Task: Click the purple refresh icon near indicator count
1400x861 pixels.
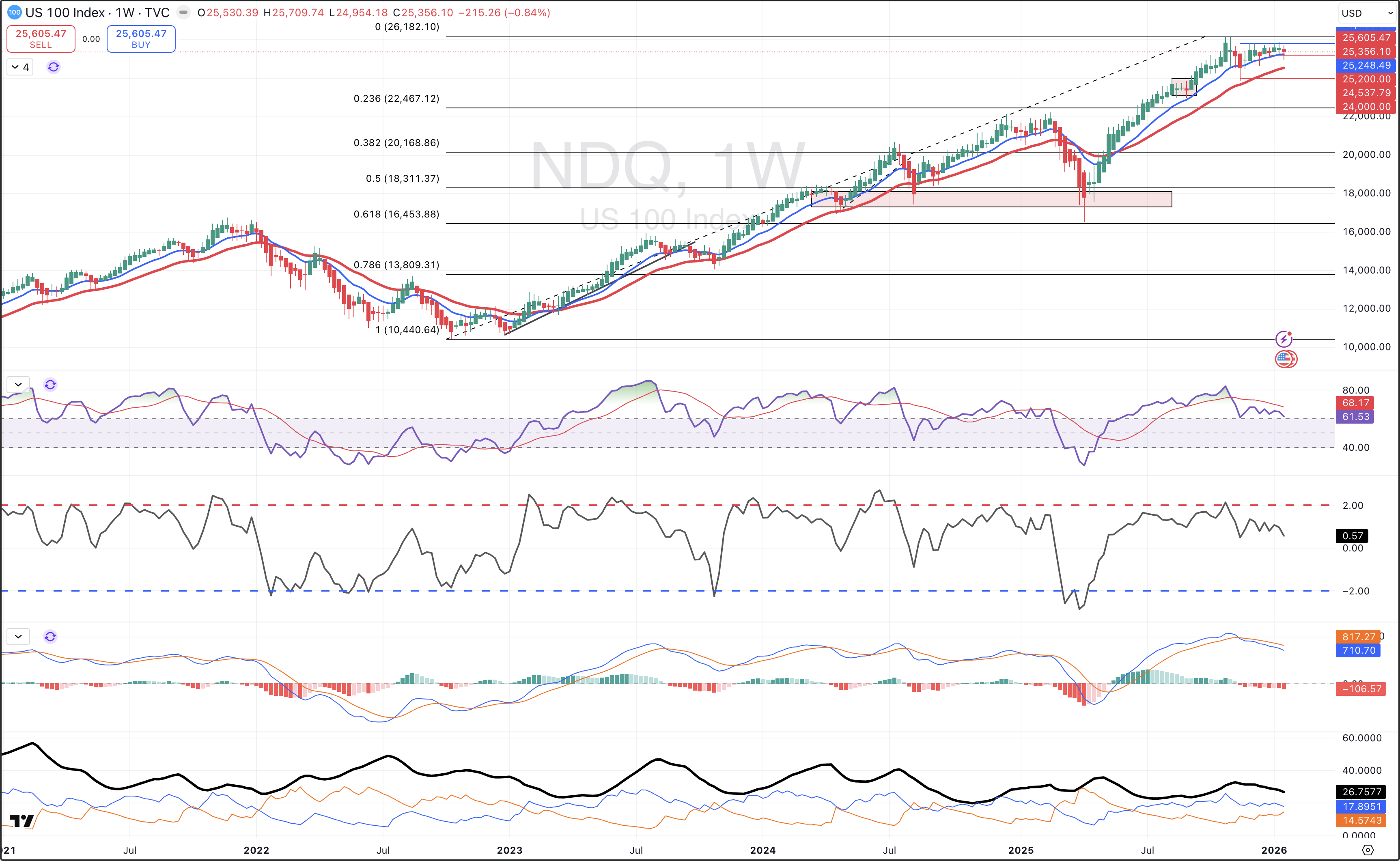Action: (x=54, y=67)
